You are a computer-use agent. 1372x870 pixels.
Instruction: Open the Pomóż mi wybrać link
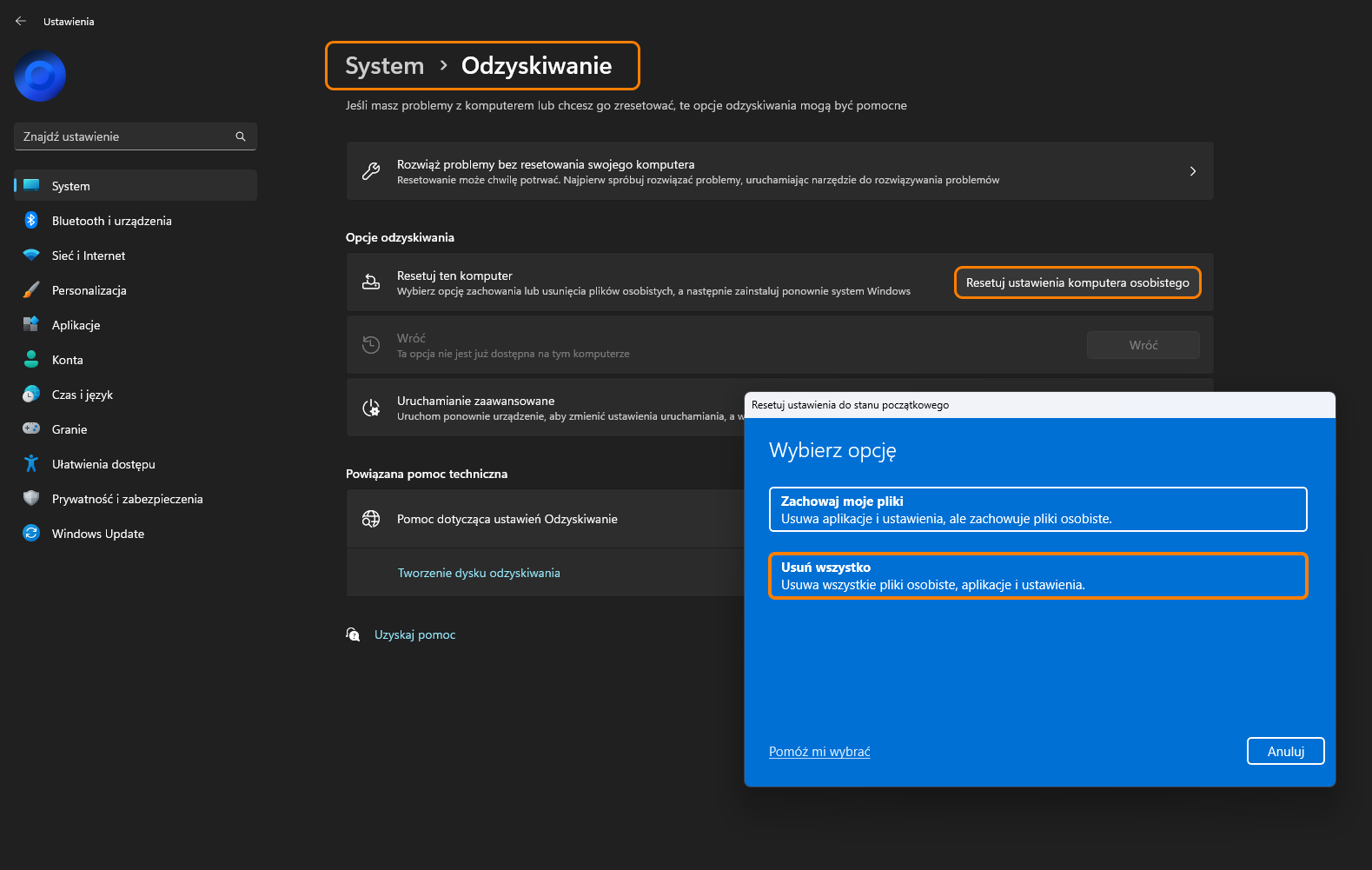tap(819, 752)
